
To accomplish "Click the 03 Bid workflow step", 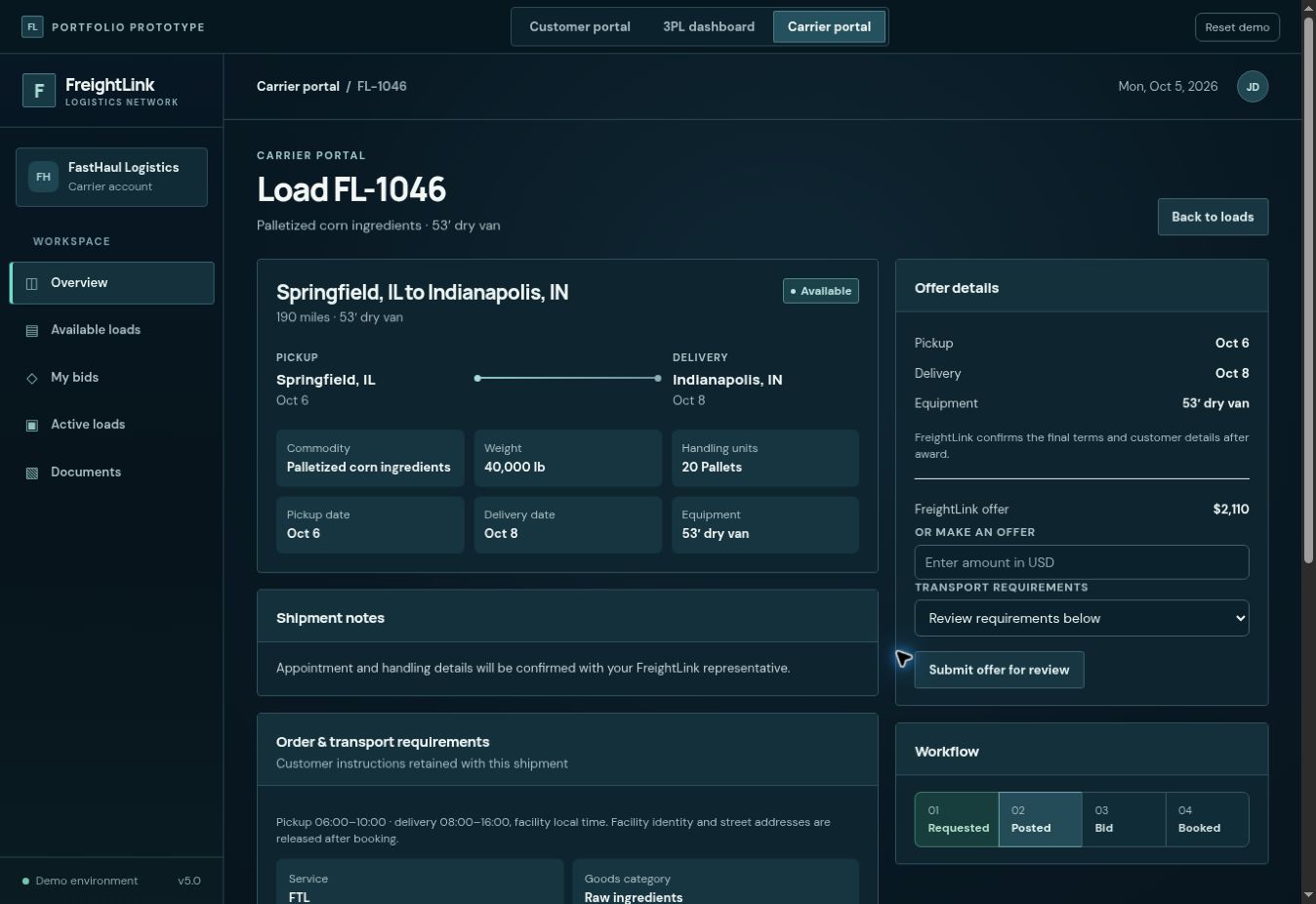I will 1124,819.
